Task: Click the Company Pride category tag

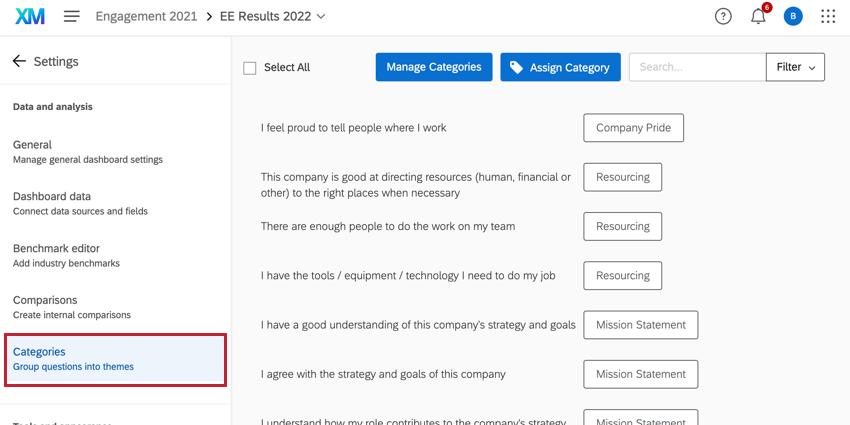Action: [x=633, y=128]
